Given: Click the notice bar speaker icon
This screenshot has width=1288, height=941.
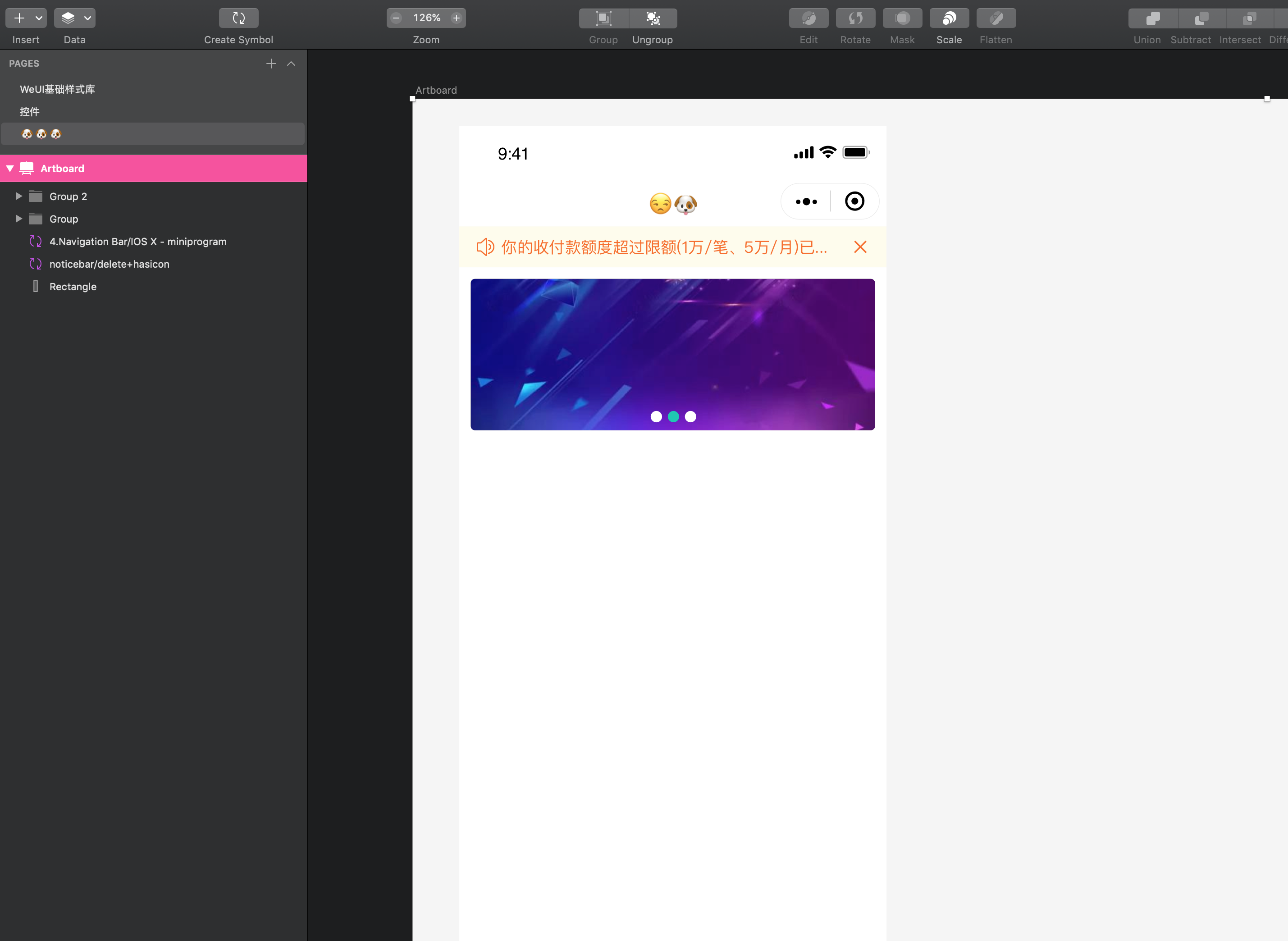Looking at the screenshot, I should pyautogui.click(x=485, y=247).
